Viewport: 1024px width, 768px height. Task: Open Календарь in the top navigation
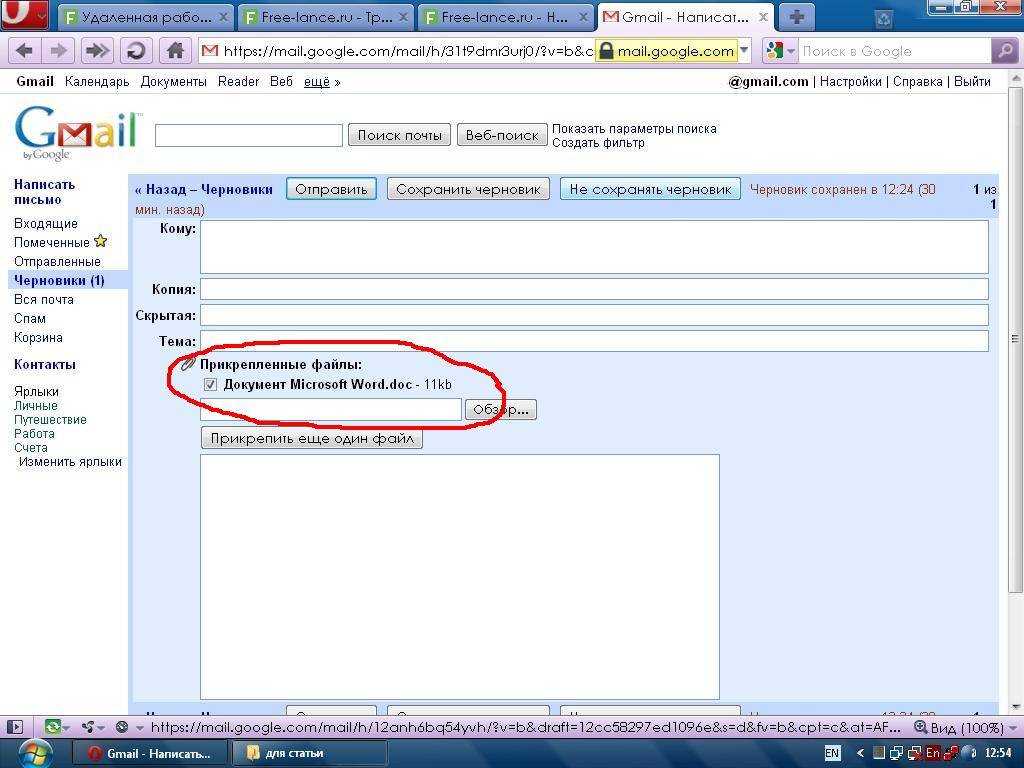97,82
